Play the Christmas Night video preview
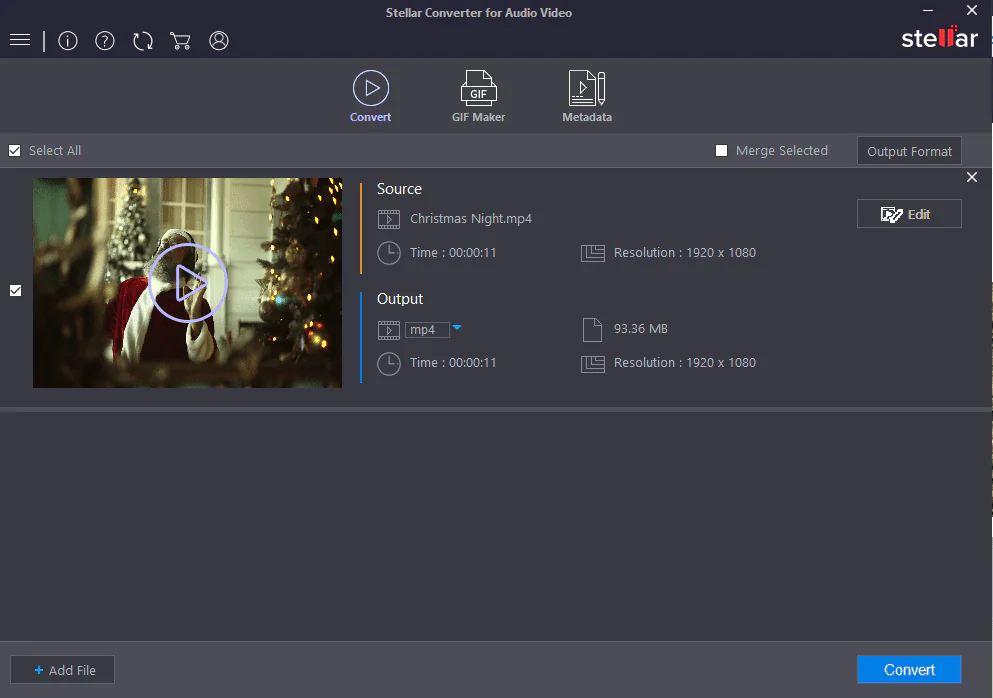This screenshot has height=698, width=993. 187,284
